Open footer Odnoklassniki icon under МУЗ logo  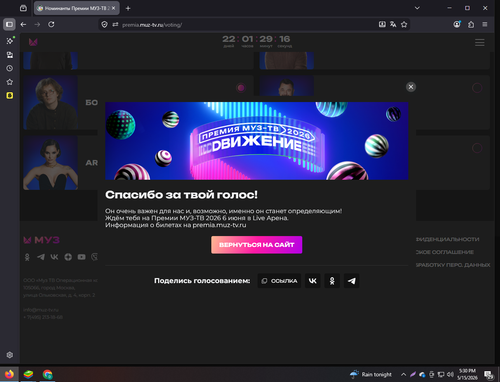[x=27, y=257]
